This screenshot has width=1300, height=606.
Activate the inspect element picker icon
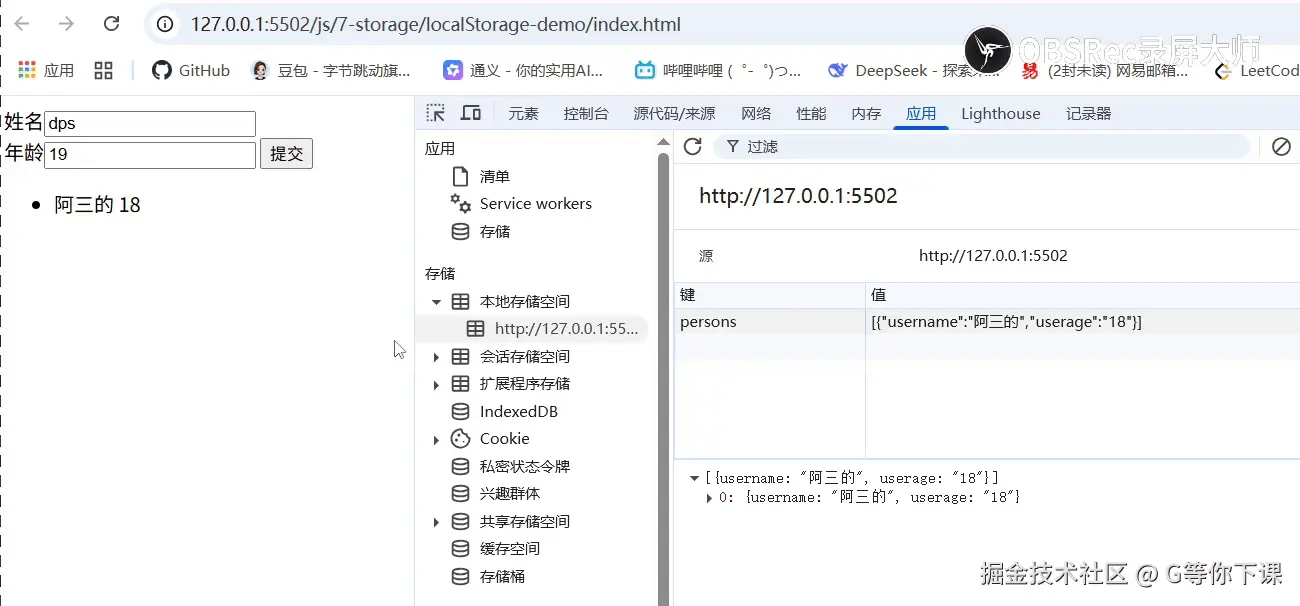pos(435,113)
